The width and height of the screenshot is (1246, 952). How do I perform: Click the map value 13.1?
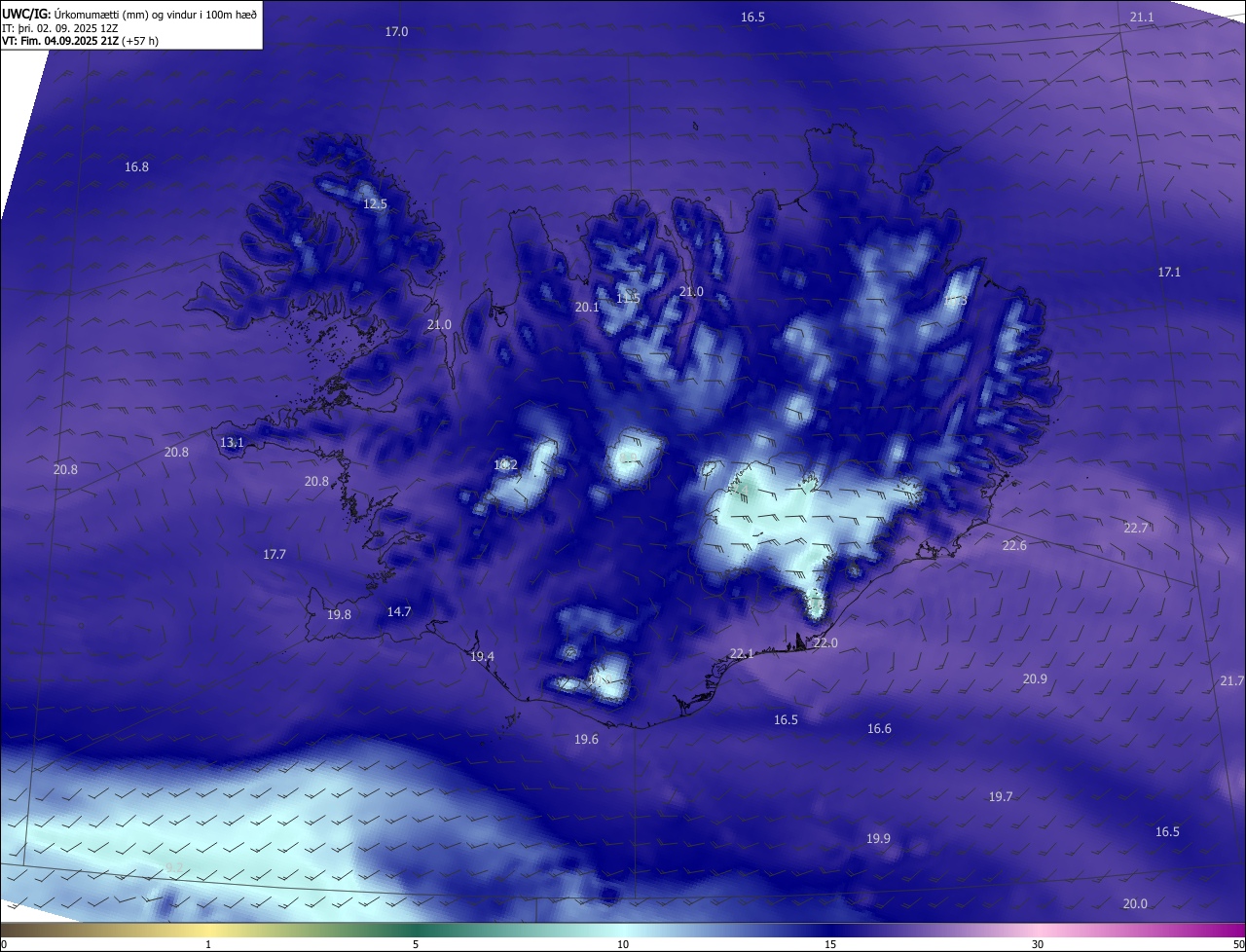tap(232, 442)
